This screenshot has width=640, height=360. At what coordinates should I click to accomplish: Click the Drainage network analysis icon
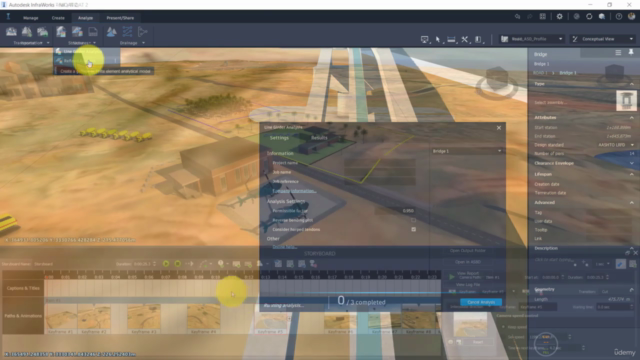(127, 31)
